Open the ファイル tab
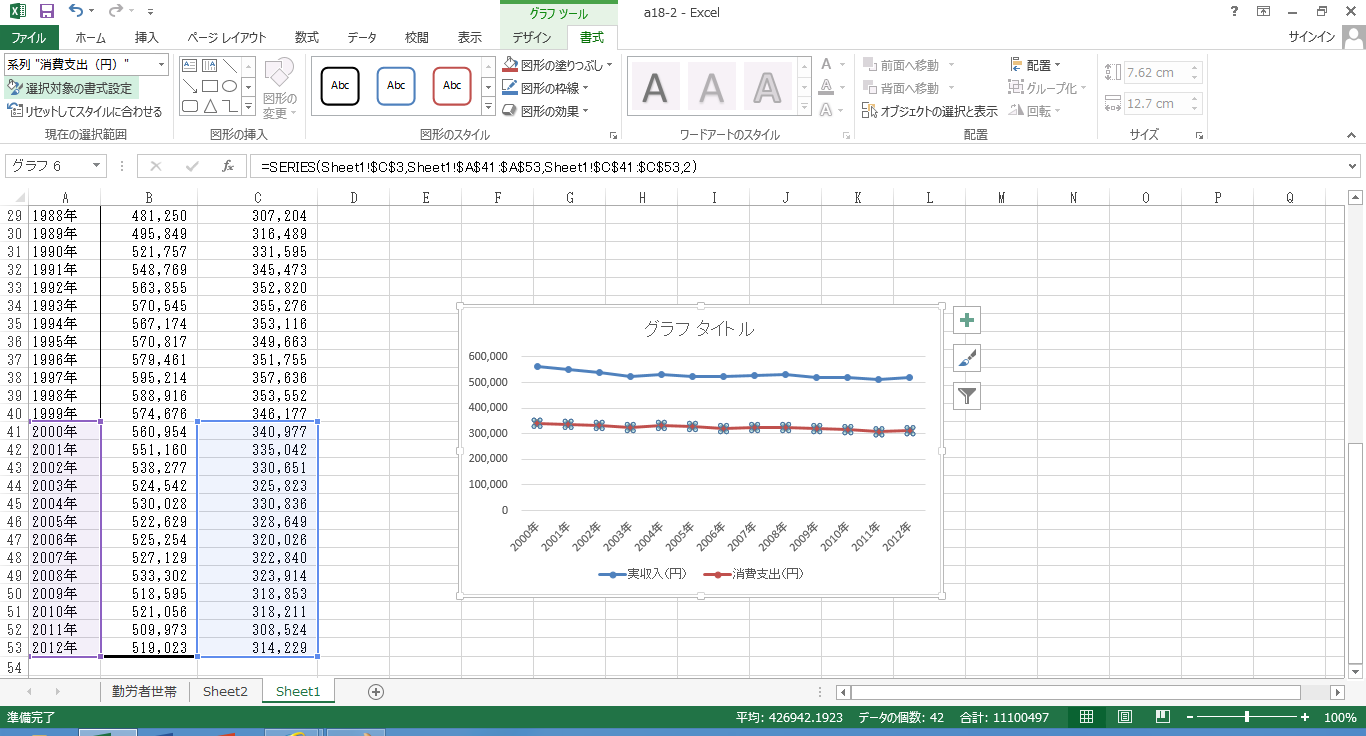Screen dimensions: 1366x736 [x=29, y=38]
